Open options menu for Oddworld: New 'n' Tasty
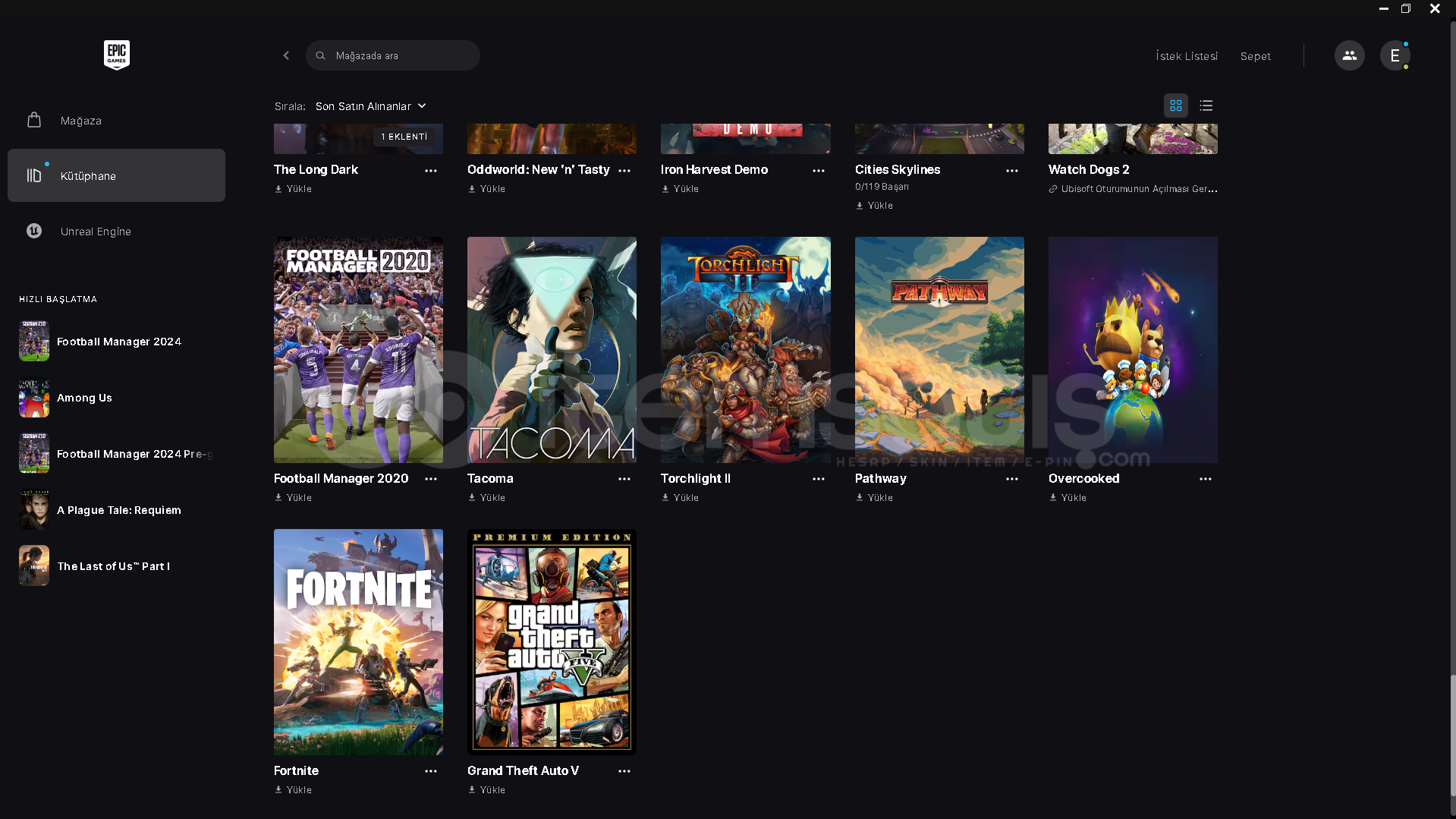 pos(624,171)
